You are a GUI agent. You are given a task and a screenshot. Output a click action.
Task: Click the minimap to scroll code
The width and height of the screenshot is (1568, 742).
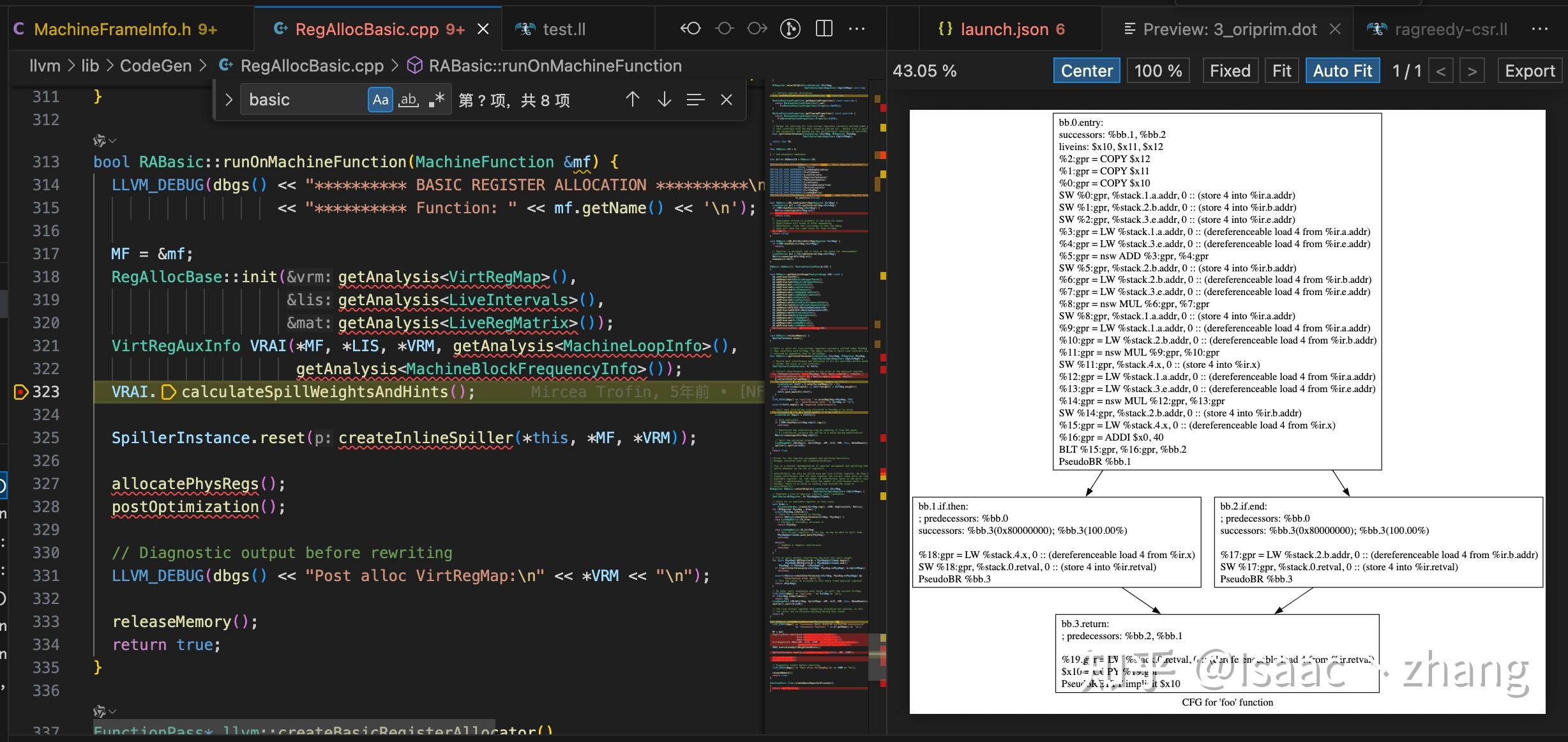click(818, 383)
